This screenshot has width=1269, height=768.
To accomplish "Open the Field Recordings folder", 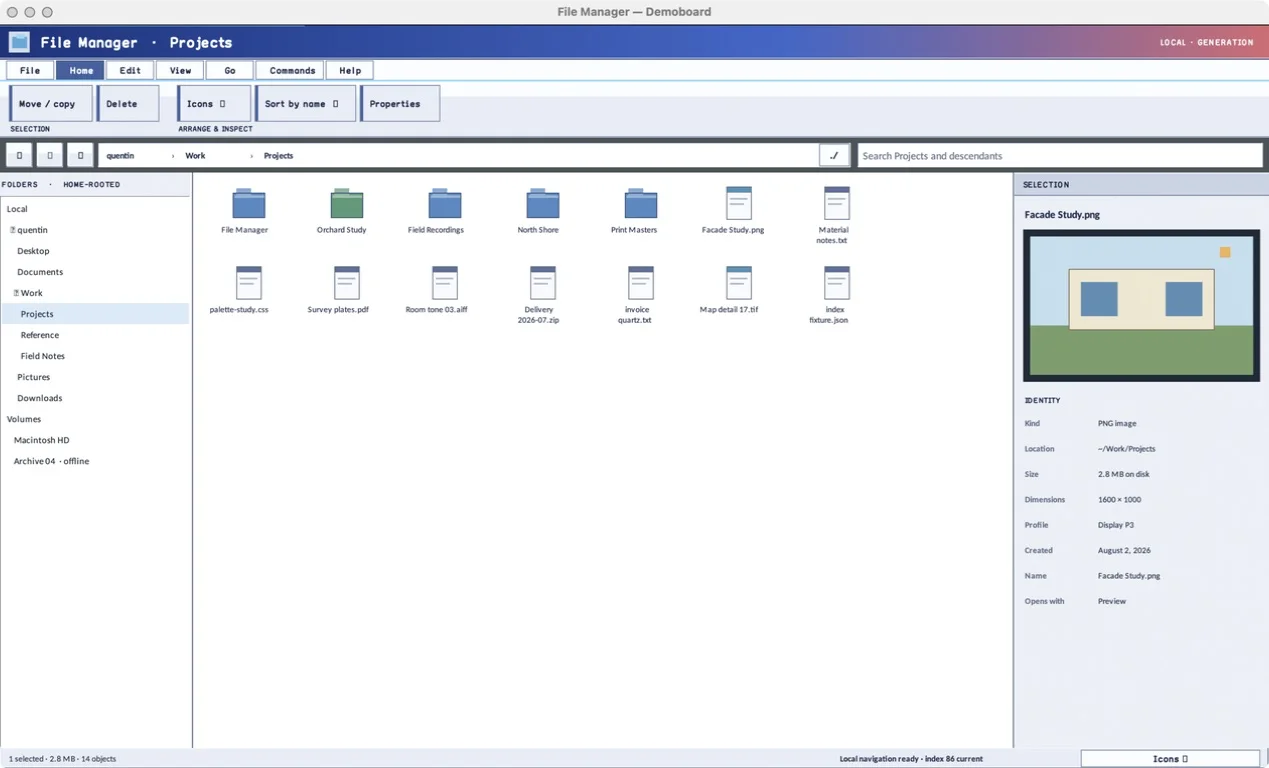I will point(445,203).
